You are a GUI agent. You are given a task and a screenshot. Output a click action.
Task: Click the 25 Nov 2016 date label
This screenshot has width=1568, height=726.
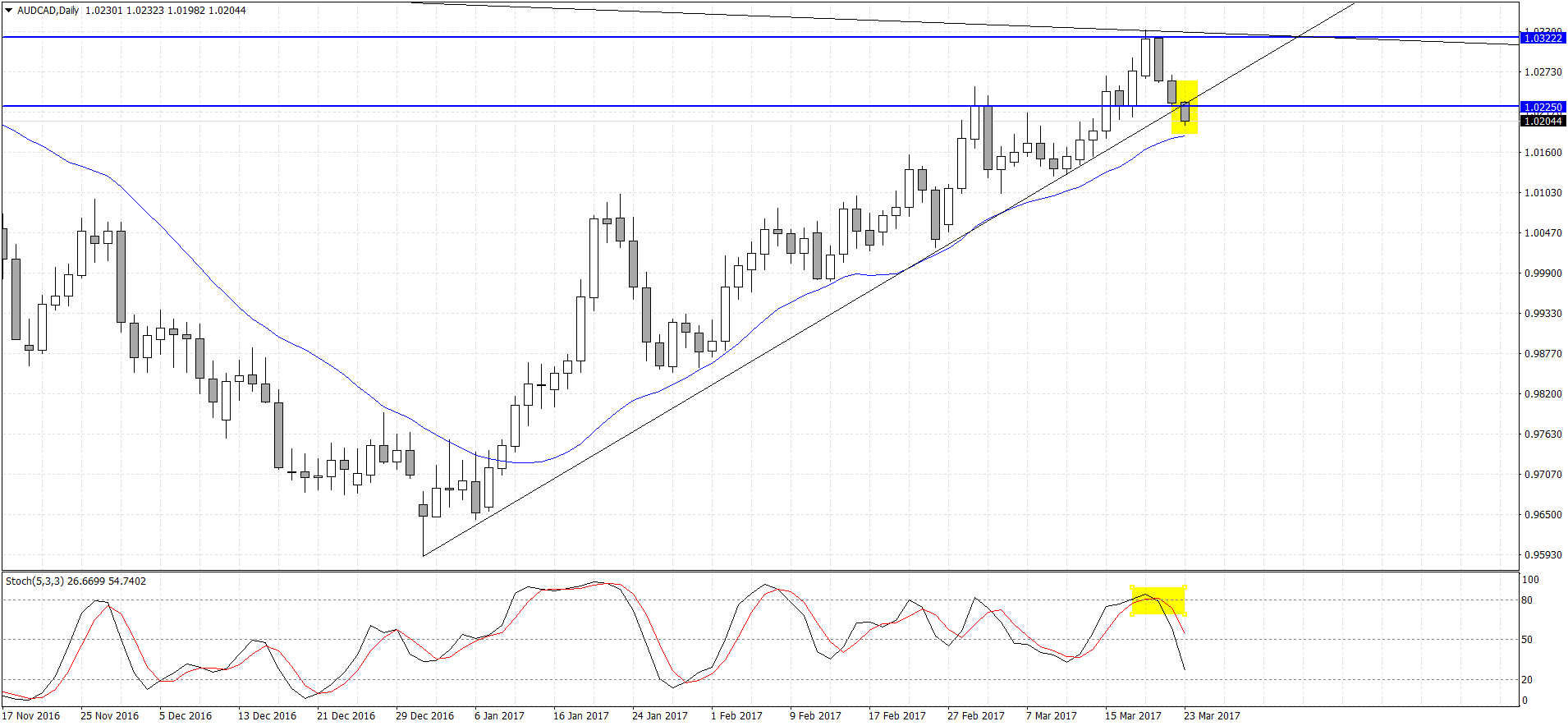coord(110,716)
